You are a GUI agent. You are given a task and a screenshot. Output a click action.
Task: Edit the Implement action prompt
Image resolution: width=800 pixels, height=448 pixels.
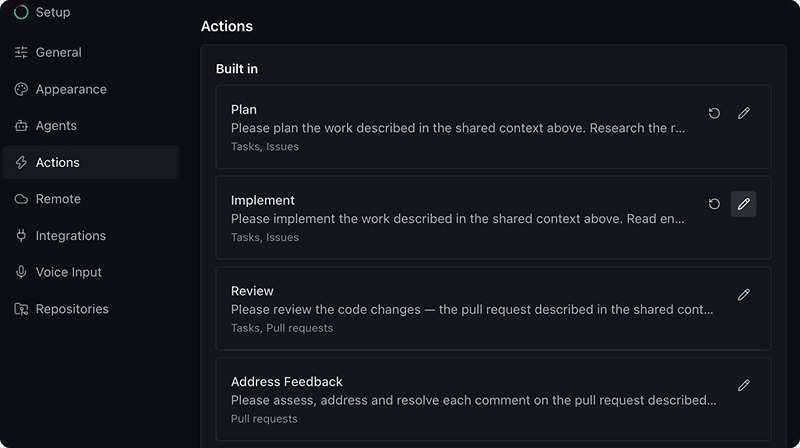coord(743,204)
